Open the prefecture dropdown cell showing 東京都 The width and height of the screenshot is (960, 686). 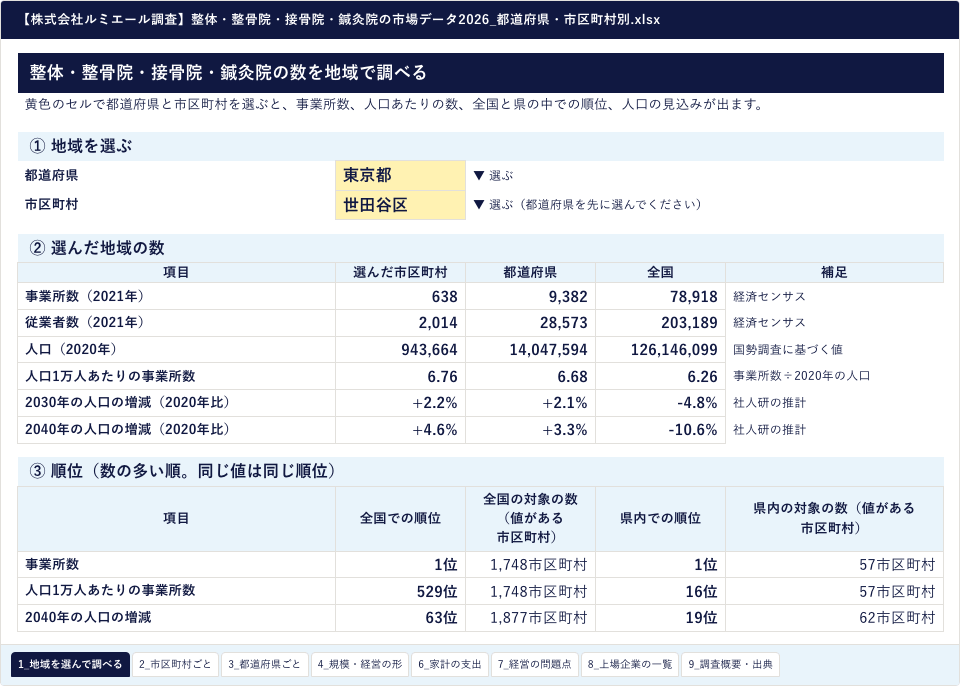pos(400,175)
